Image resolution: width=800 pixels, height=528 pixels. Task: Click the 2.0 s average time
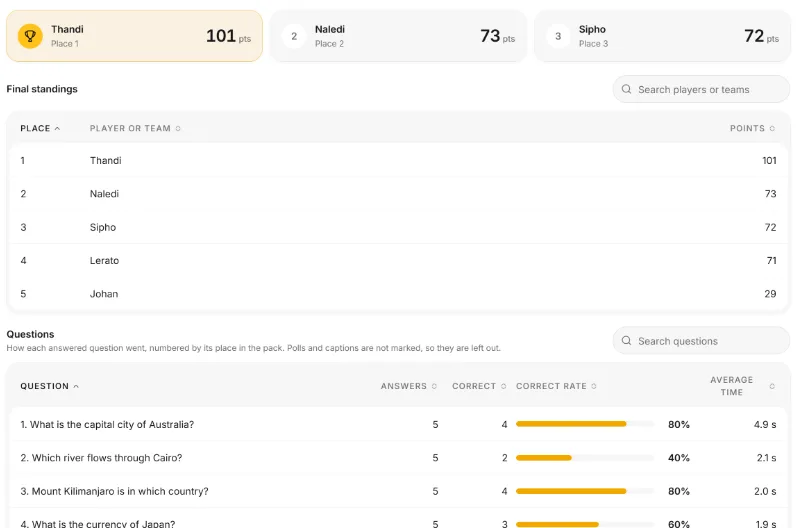[765, 491]
